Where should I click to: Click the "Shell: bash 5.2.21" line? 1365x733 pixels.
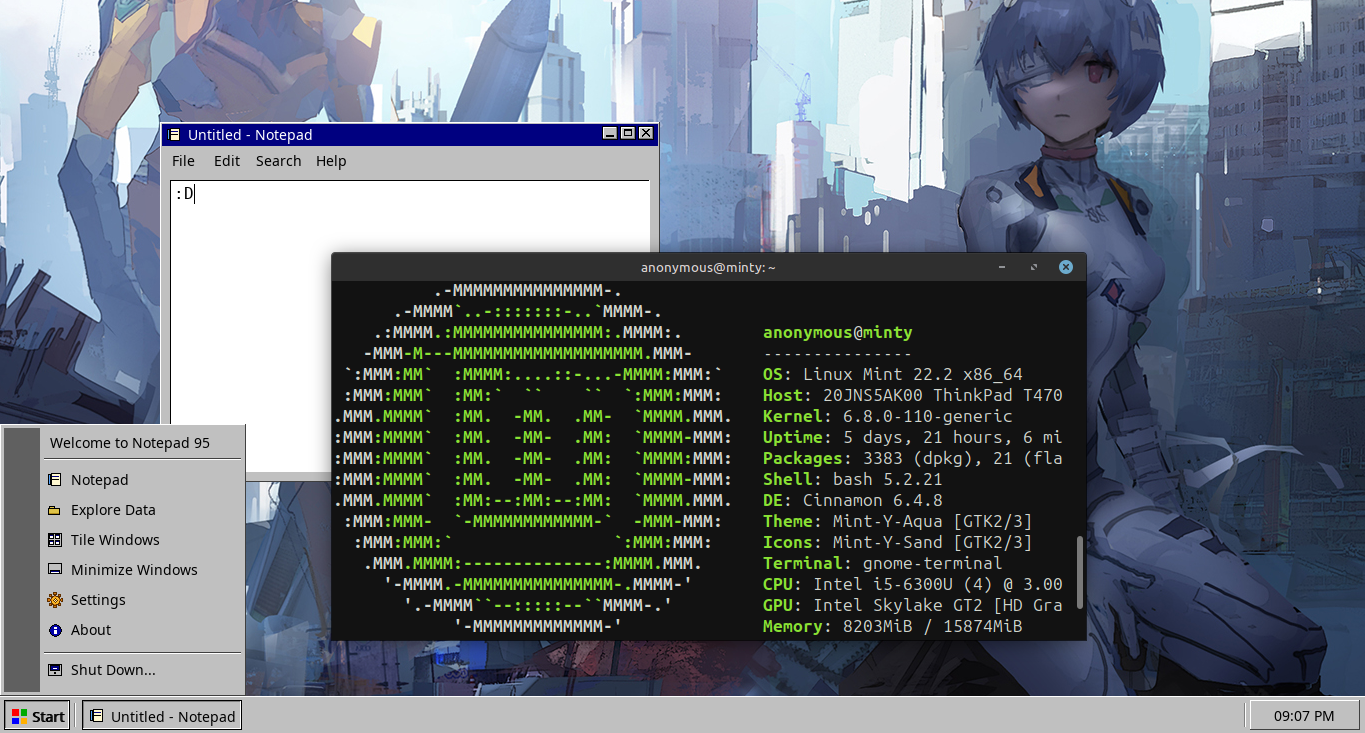(853, 480)
